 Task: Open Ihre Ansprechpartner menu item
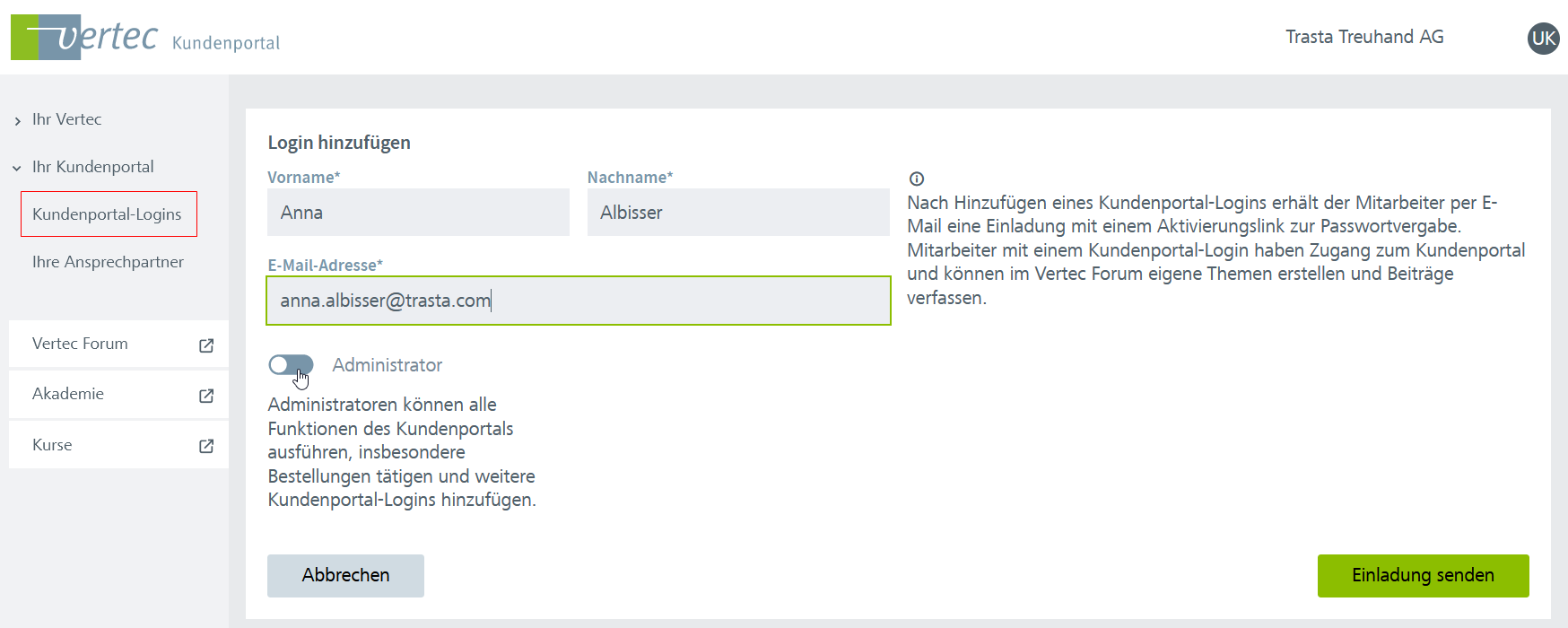tap(108, 262)
